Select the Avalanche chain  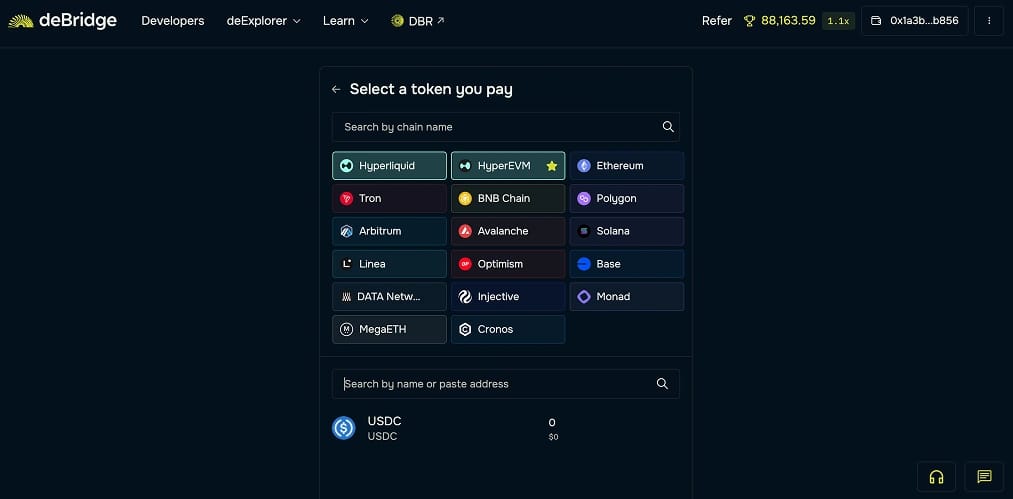pyautogui.click(x=508, y=231)
